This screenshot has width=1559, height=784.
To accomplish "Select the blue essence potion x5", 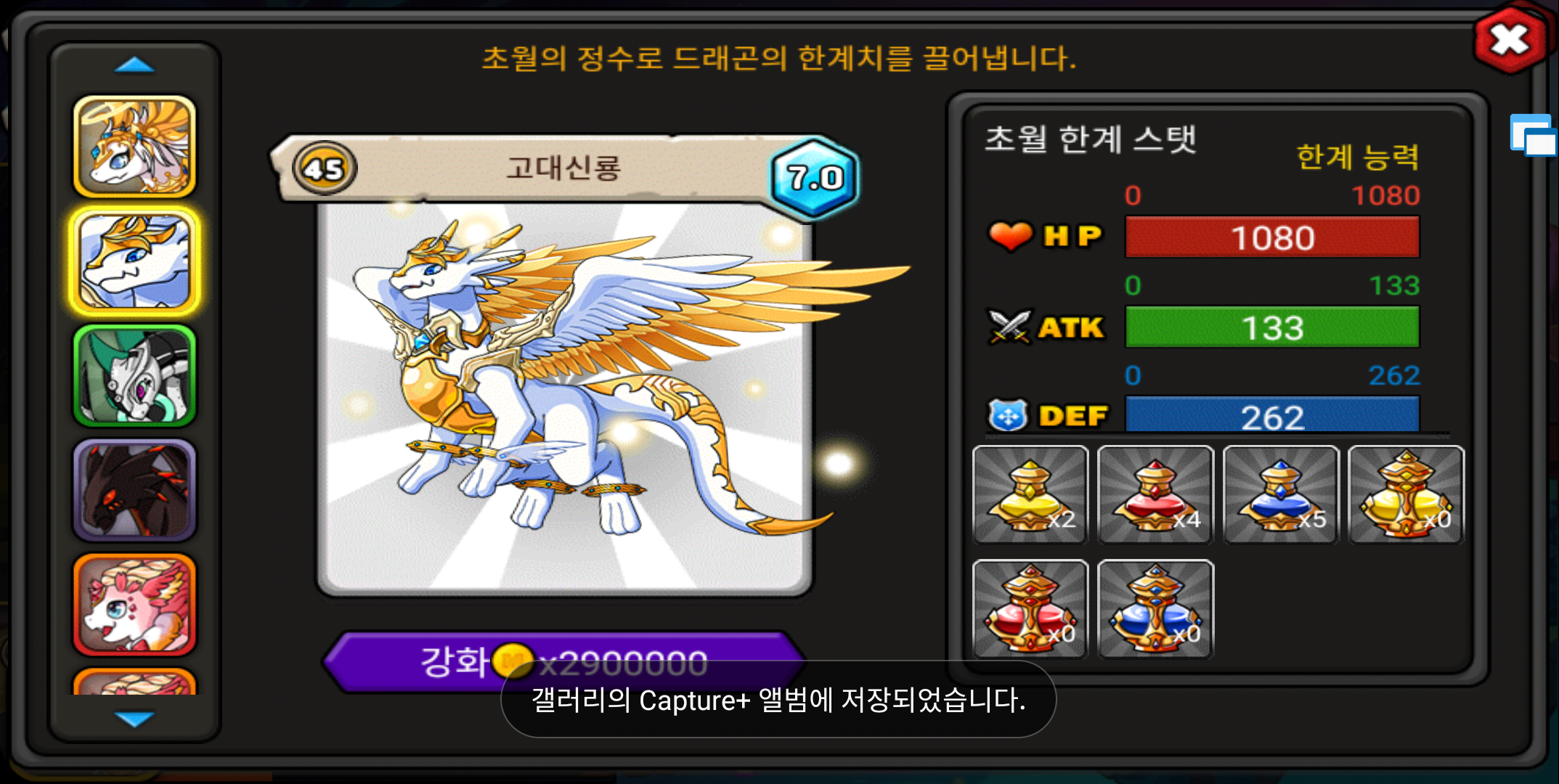I will [x=1281, y=494].
